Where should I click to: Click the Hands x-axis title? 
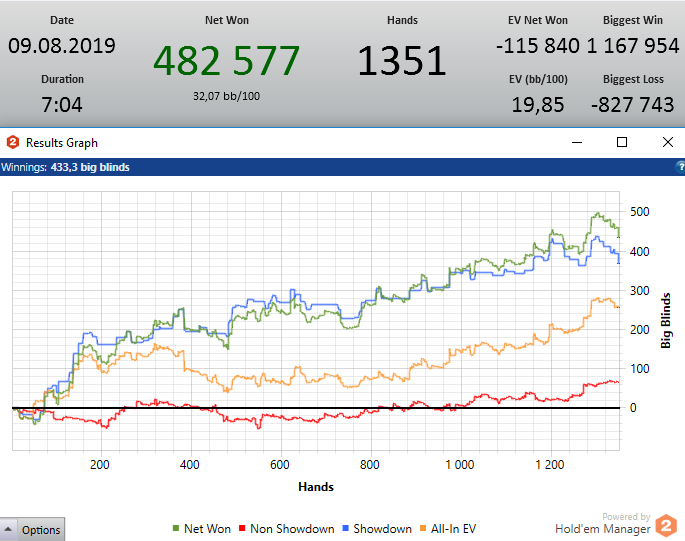(x=316, y=487)
